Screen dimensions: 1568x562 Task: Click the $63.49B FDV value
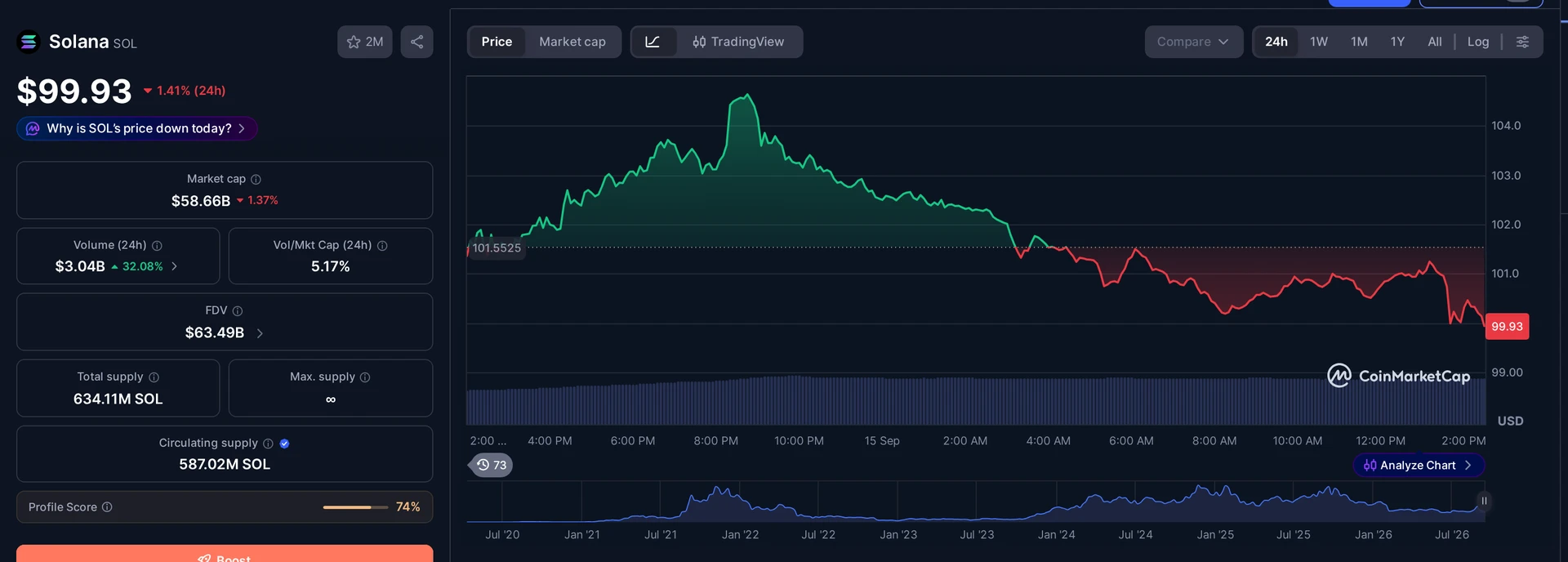tap(215, 332)
